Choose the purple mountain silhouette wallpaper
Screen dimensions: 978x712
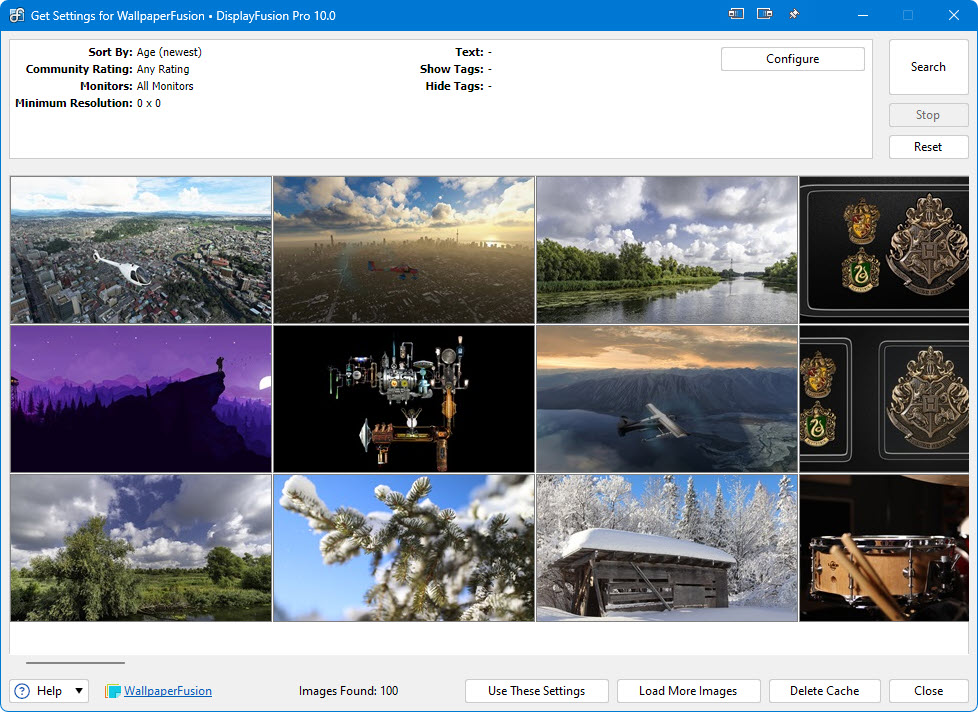[x=141, y=398]
